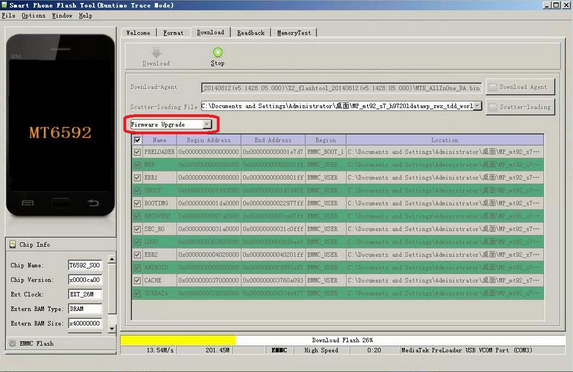Image resolution: width=573 pixels, height=372 pixels.
Task: Click the Smart Phone Flash Tool title icon
Action: (x=4, y=5)
